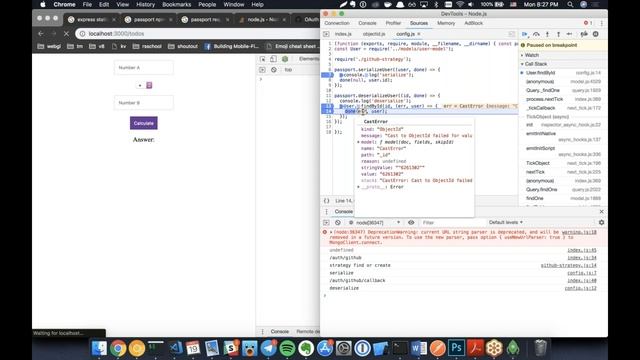Open DevTools customize three-dot menu
Screen dimensions: 640x360
602,23
